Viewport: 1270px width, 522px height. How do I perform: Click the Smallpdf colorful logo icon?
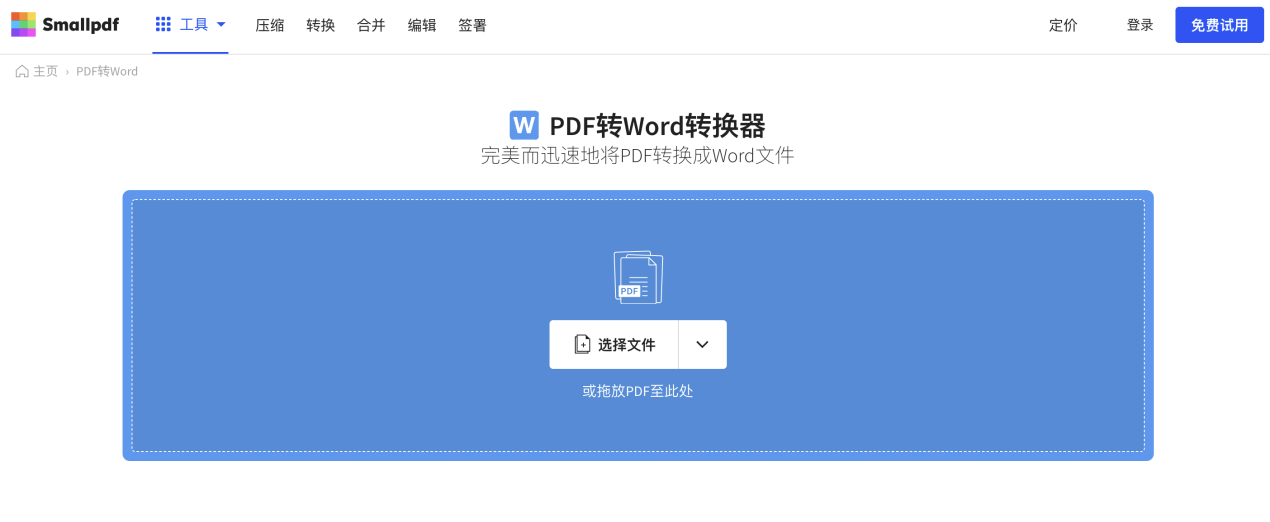click(24, 25)
